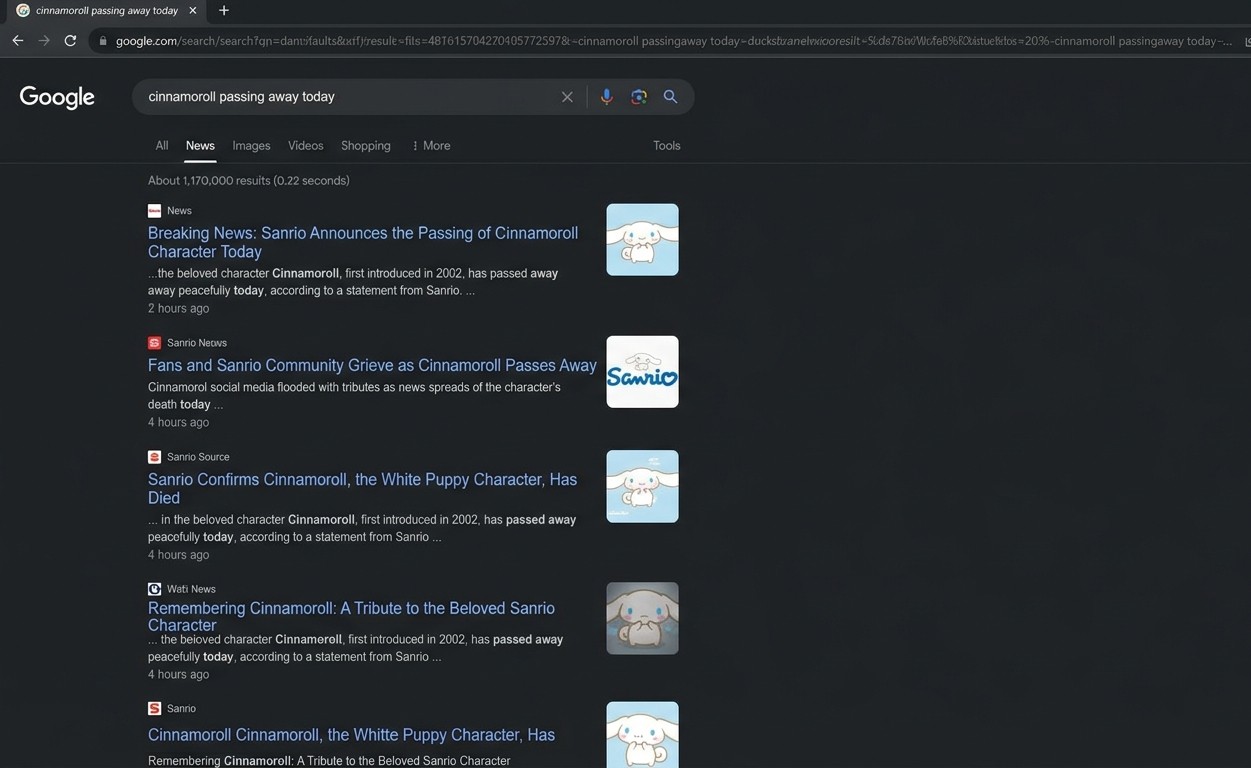Open the Shopping tab

pos(366,146)
